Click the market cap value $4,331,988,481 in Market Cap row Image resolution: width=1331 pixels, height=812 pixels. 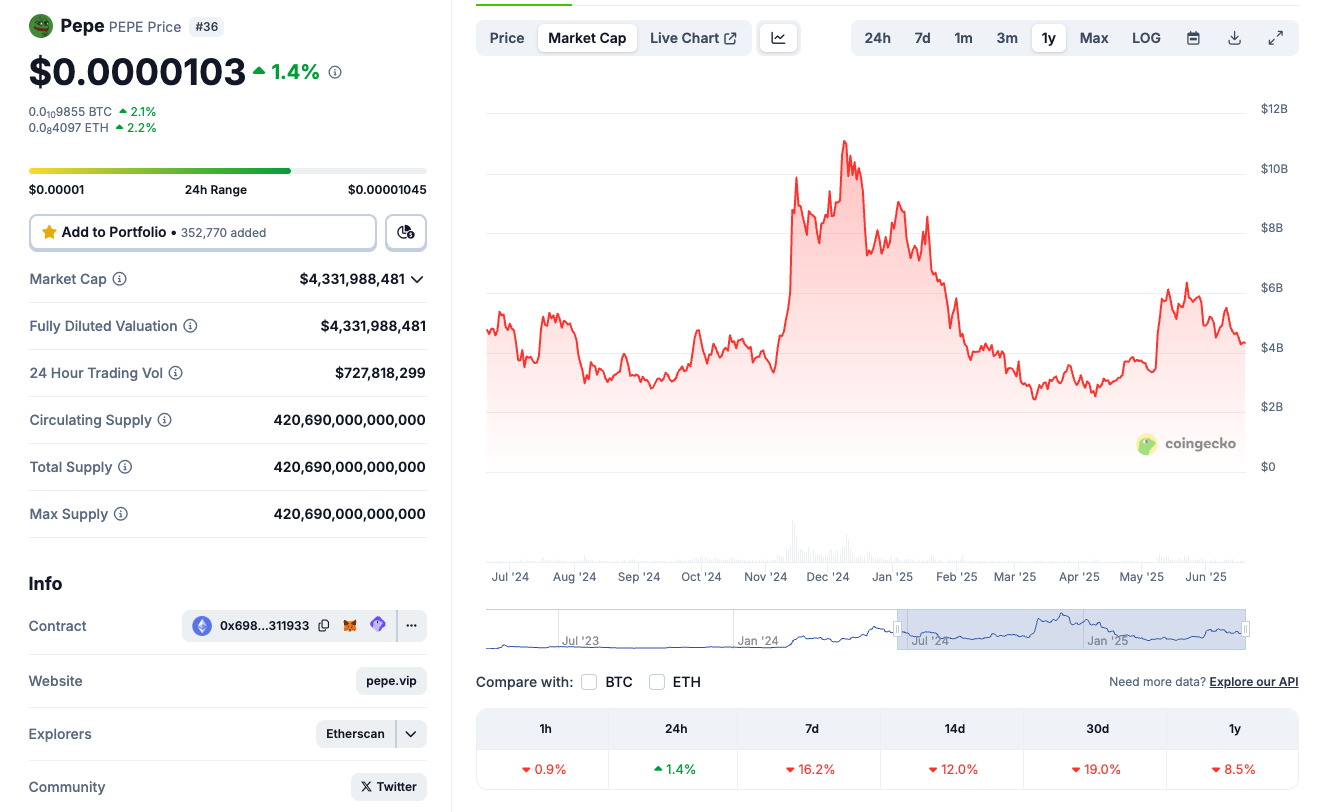point(352,279)
